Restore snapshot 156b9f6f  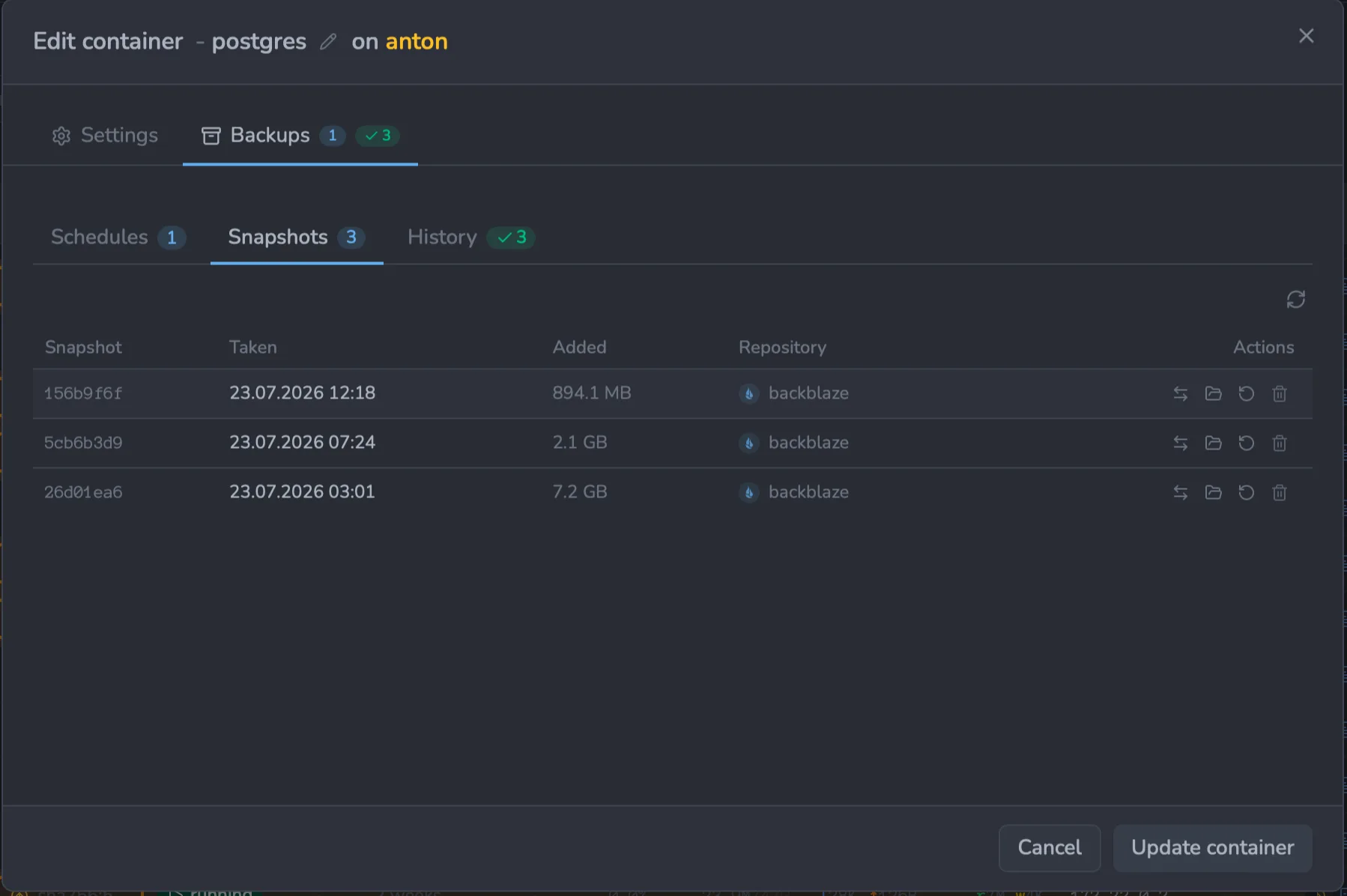(1246, 393)
